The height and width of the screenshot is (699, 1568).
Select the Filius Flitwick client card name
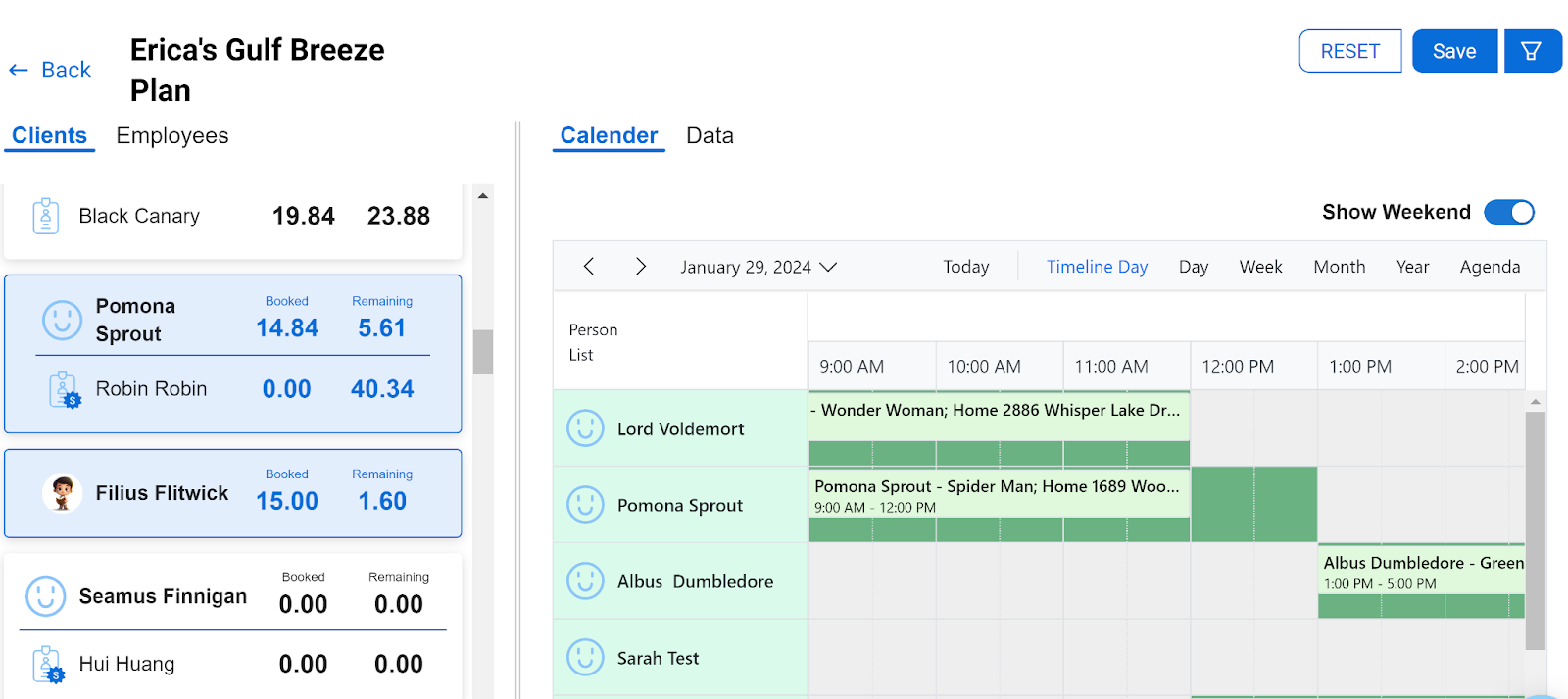click(162, 493)
